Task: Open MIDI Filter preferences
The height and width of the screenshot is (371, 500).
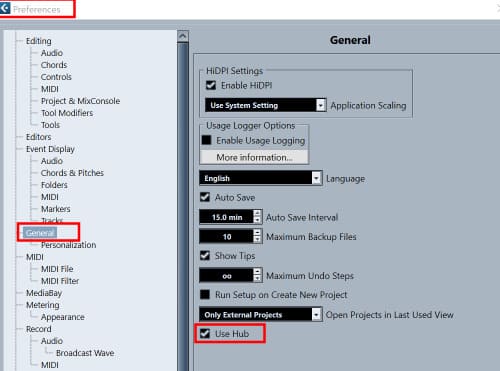Action: (60, 281)
